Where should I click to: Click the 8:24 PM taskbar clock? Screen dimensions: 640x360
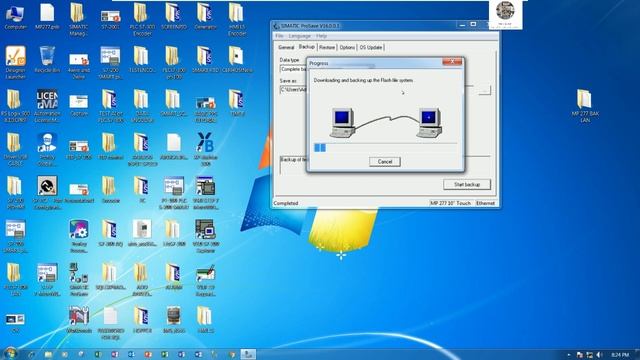(x=620, y=355)
